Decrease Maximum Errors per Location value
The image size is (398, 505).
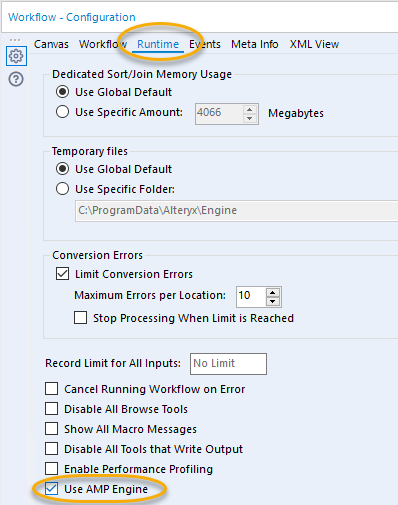[x=273, y=301]
